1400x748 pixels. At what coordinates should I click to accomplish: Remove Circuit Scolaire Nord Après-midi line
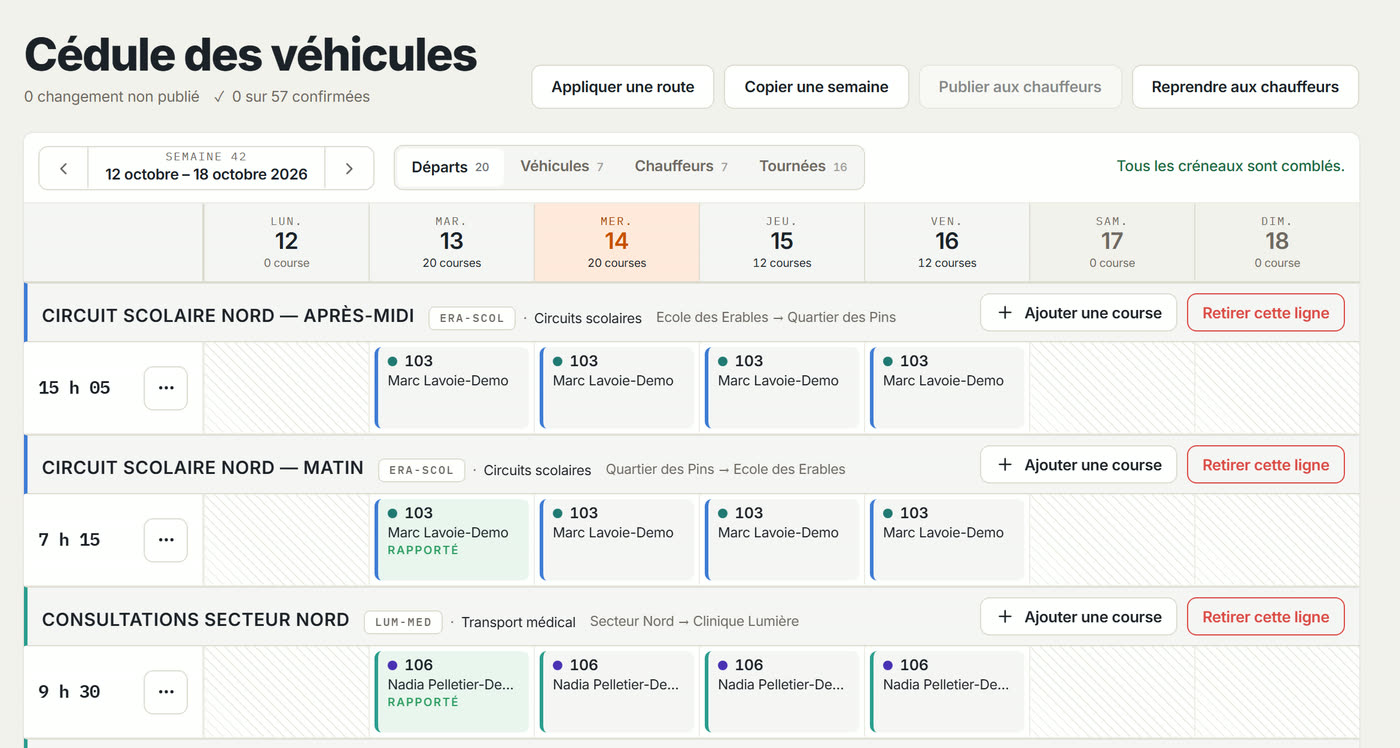(1266, 313)
